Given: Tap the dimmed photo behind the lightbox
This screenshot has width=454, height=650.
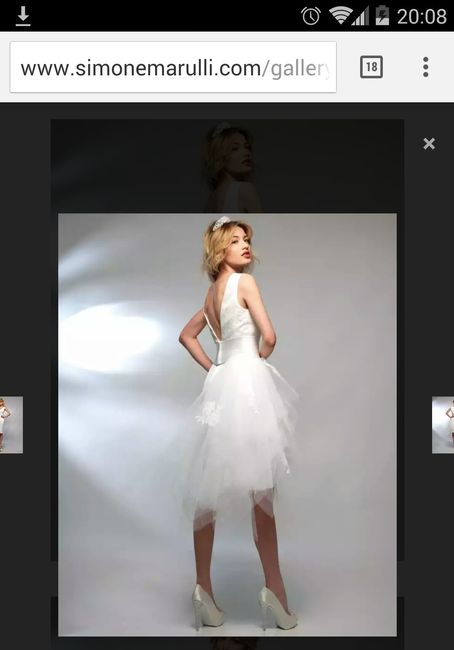Looking at the screenshot, I should pos(227,166).
